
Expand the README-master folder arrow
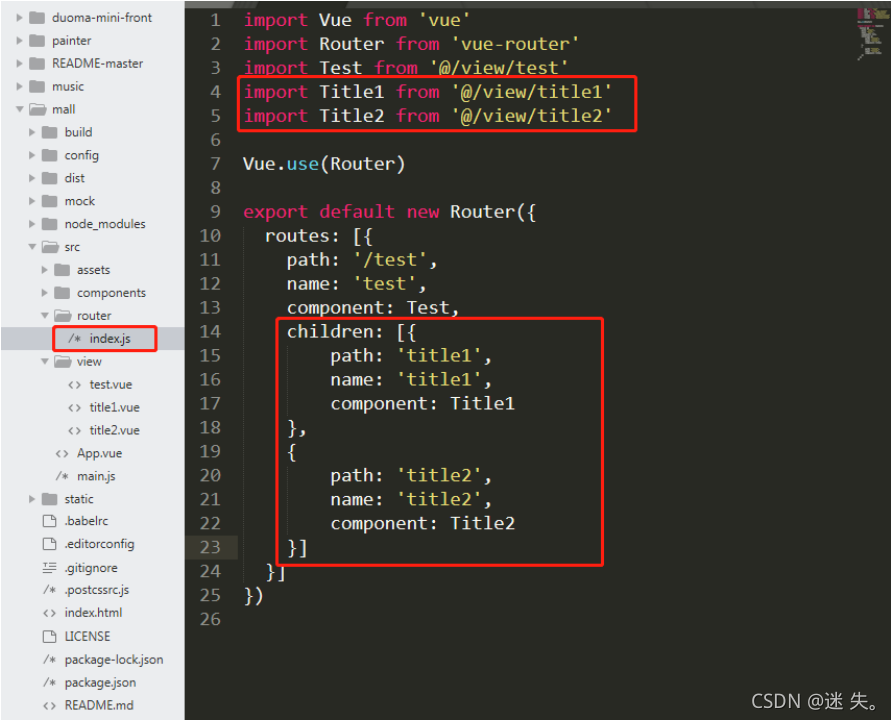coord(19,64)
